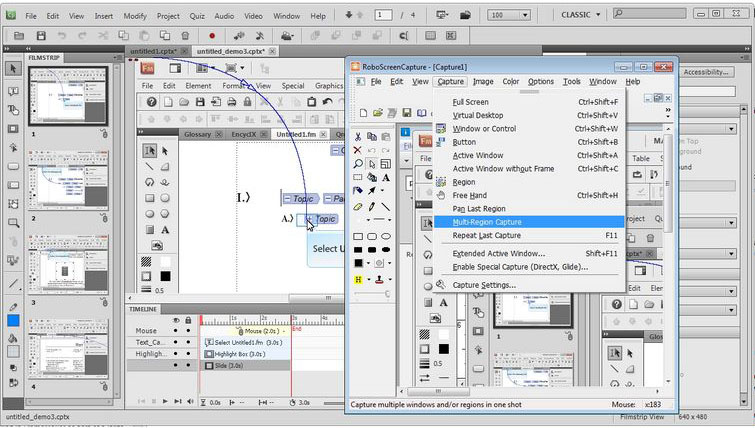
Task: Click the Accessibility... button
Action: (x=706, y=72)
